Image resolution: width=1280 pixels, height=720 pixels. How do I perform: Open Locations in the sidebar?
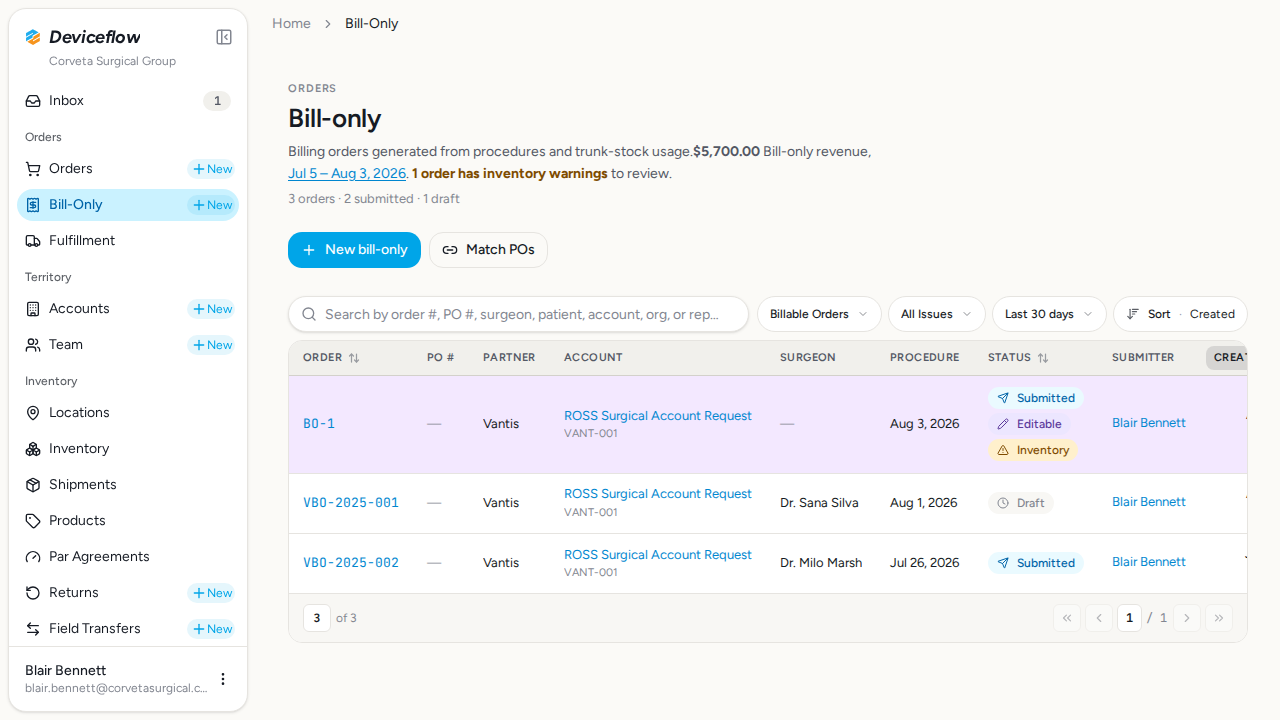(128, 413)
